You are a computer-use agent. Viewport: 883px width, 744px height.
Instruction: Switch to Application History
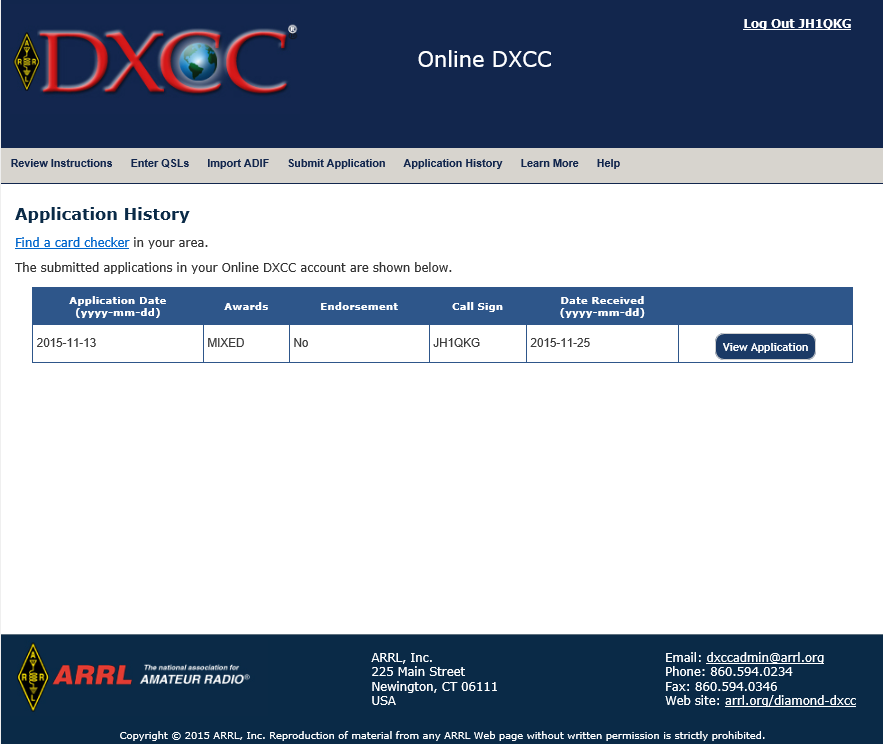click(x=452, y=163)
